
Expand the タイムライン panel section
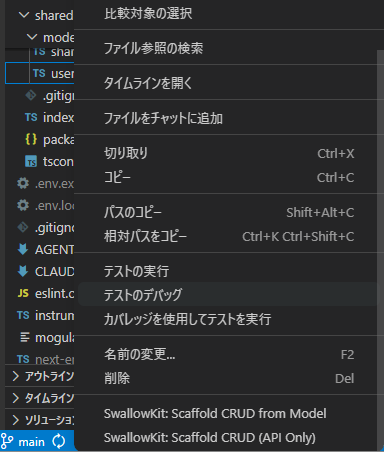point(15,398)
